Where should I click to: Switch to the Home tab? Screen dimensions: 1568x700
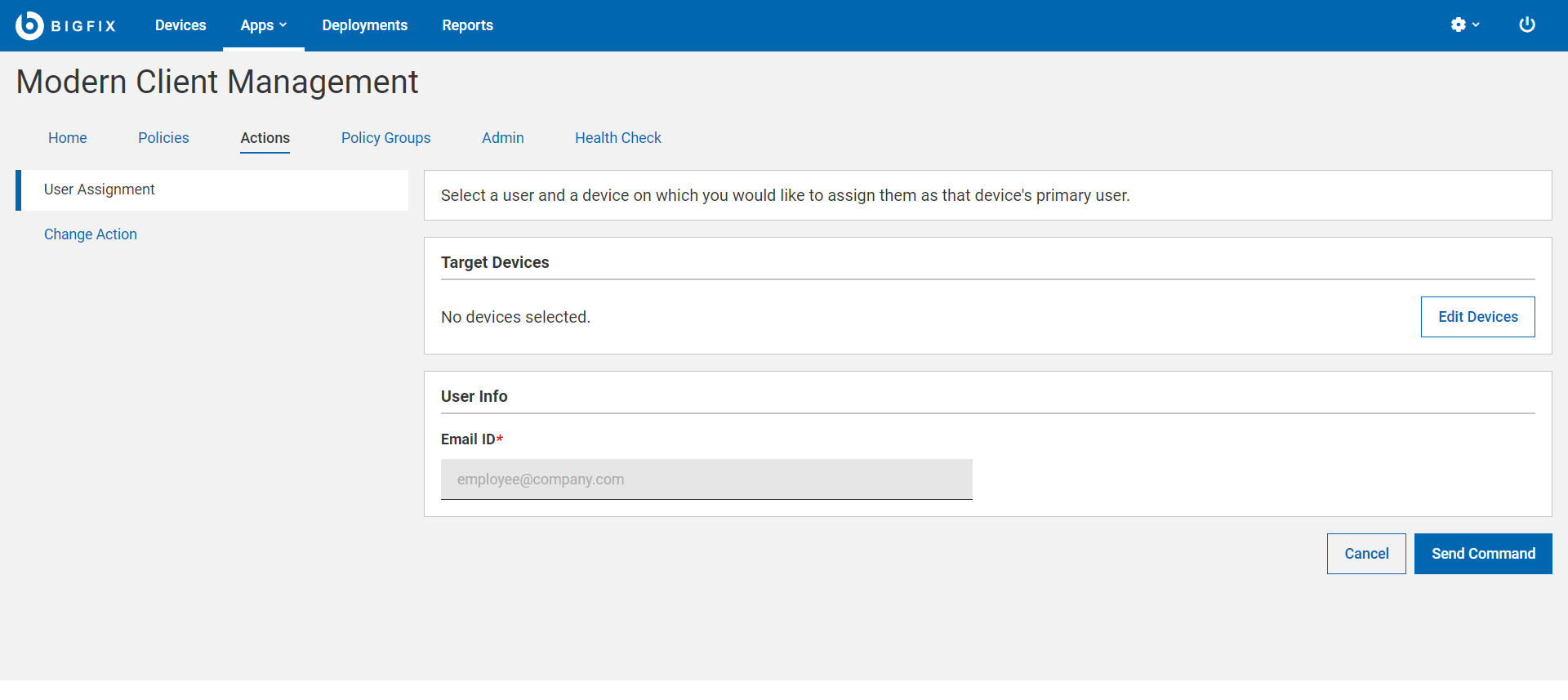[68, 138]
